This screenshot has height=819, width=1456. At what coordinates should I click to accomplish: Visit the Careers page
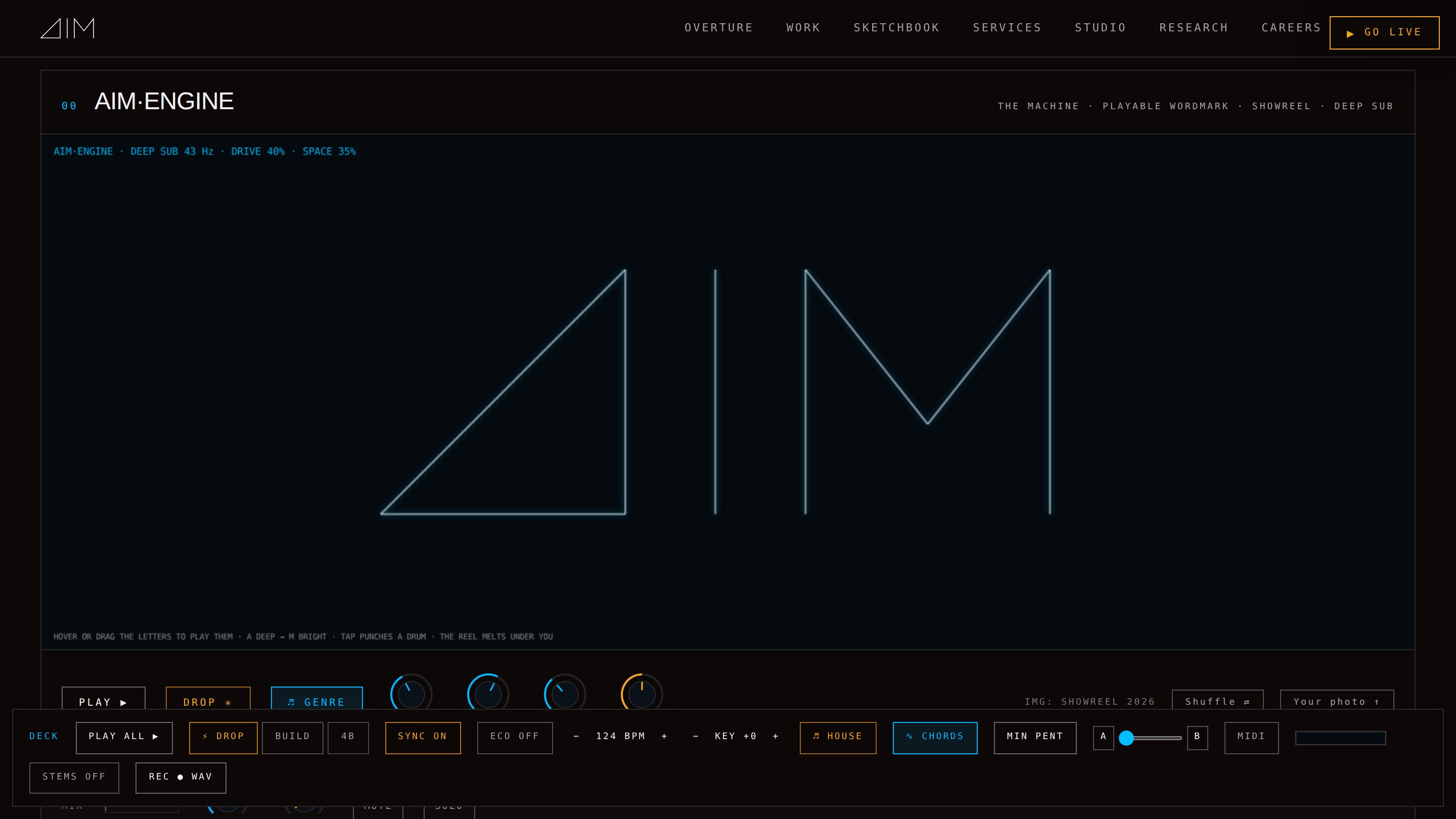point(1291,28)
